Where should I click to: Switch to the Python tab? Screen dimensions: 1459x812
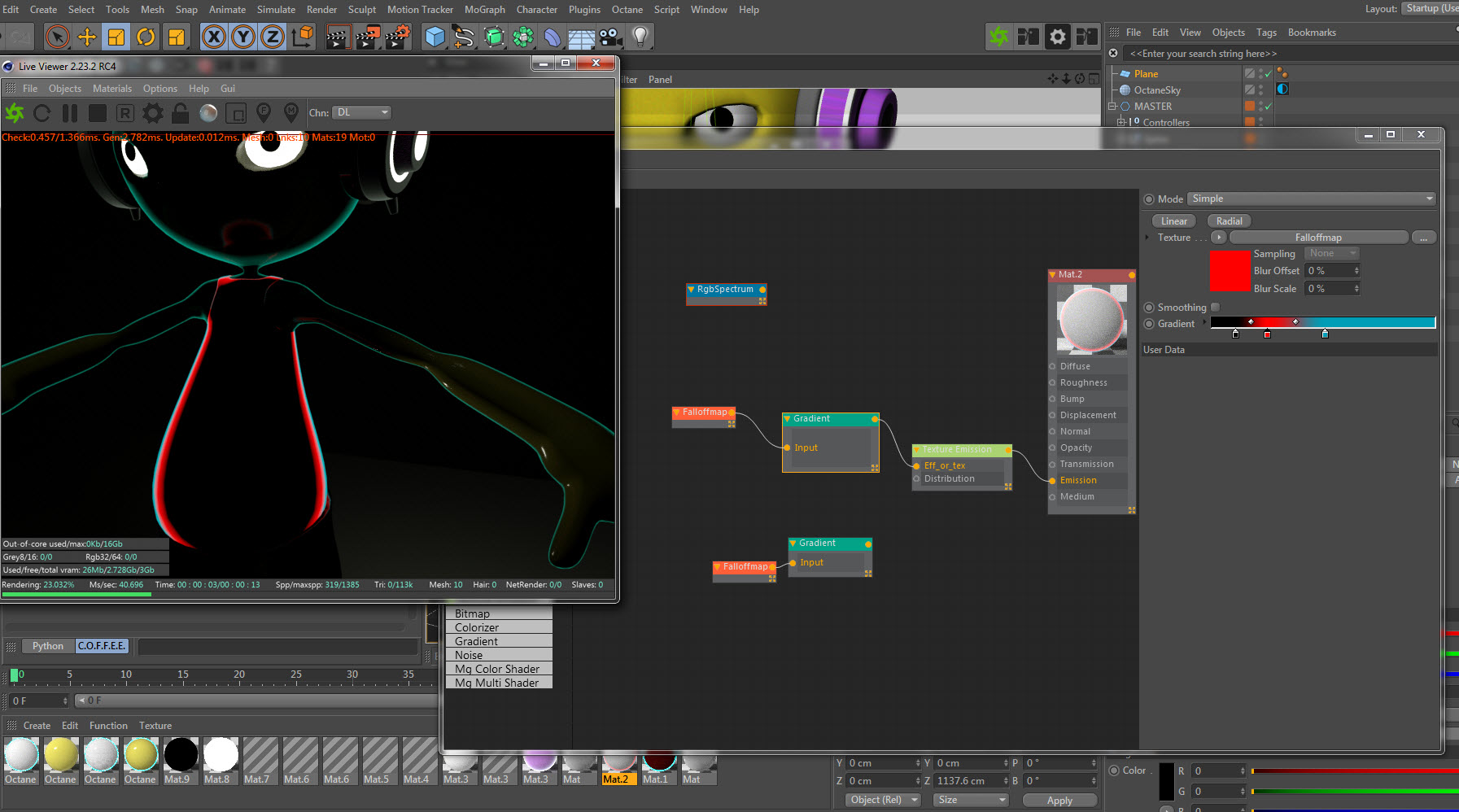(48, 646)
